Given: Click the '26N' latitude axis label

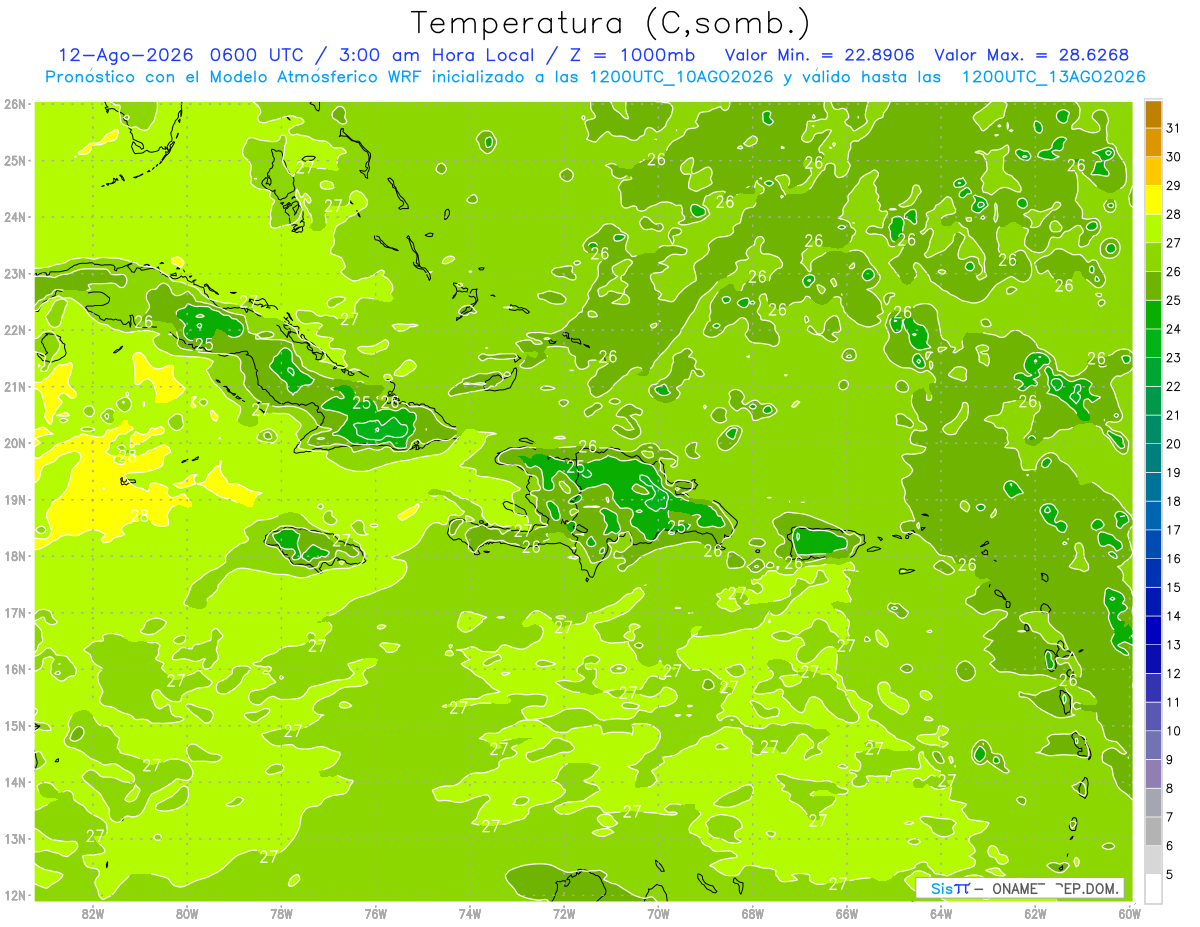Looking at the screenshot, I should click(14, 104).
